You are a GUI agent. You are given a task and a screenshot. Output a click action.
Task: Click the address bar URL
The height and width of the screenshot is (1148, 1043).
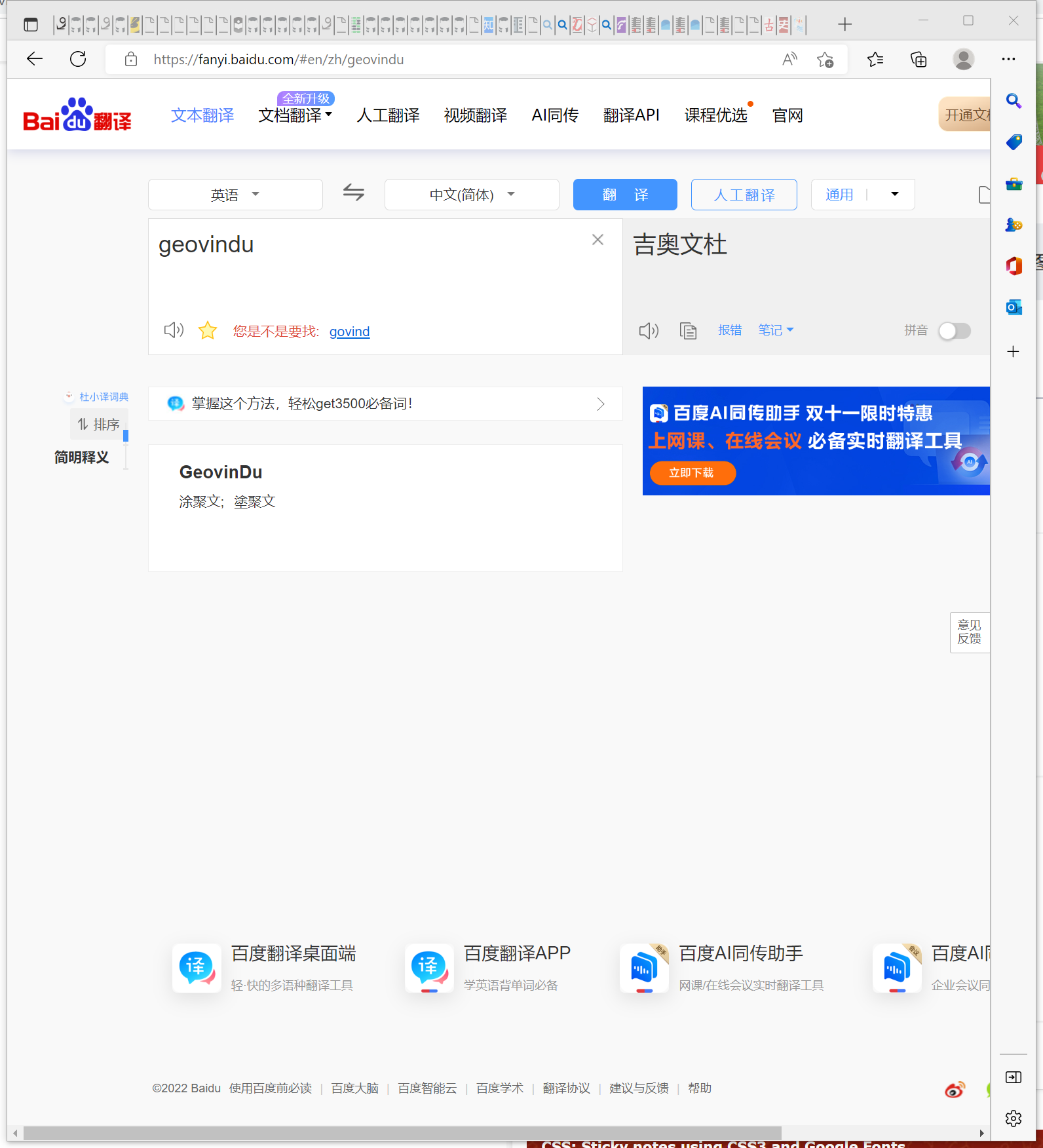click(x=278, y=60)
